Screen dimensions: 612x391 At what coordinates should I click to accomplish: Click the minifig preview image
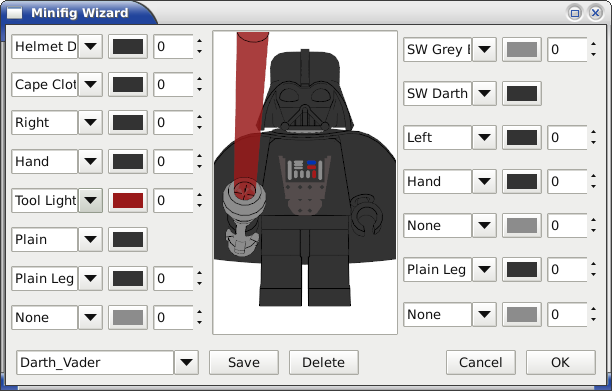point(305,183)
